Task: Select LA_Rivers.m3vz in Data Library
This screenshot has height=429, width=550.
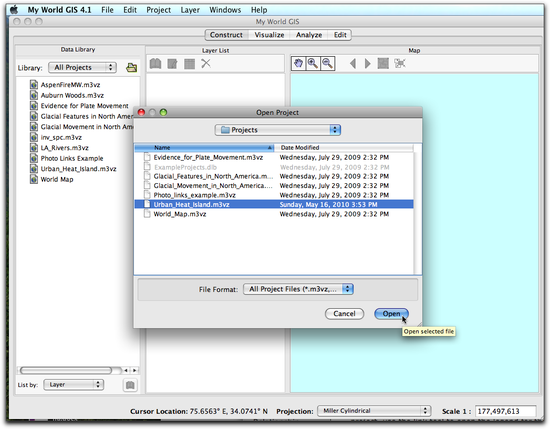Action: pos(65,148)
